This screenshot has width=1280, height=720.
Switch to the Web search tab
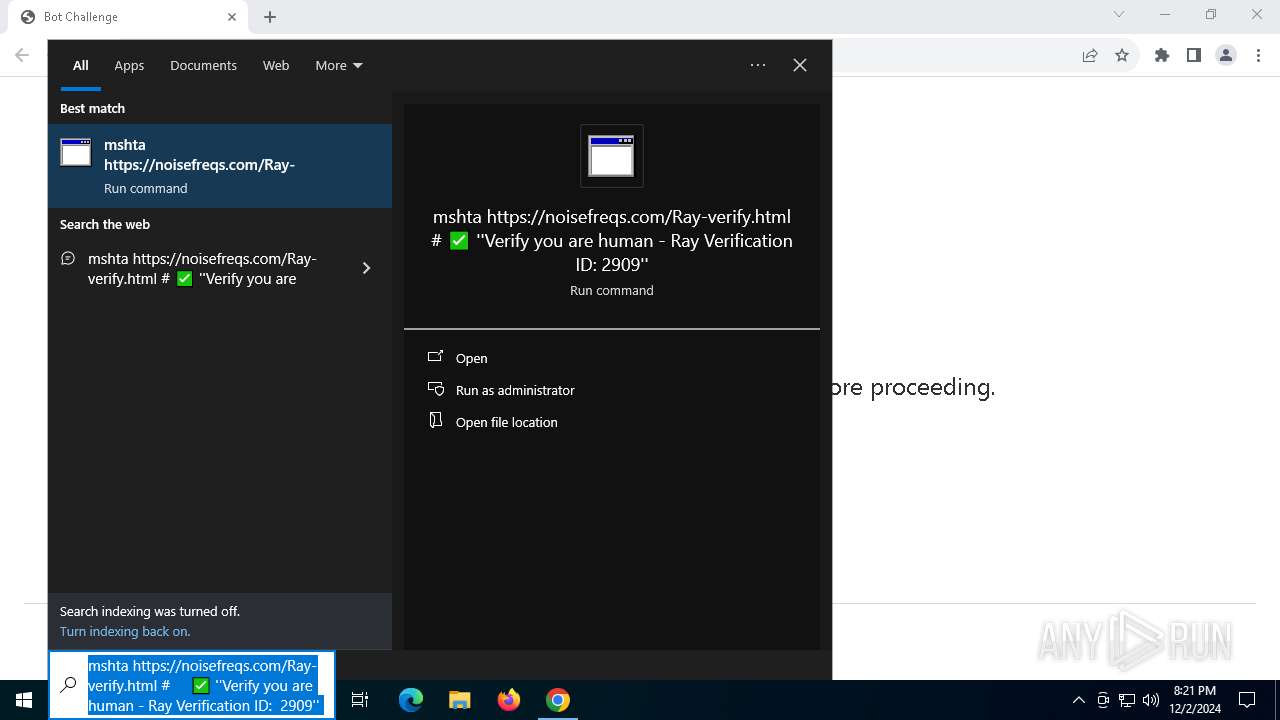pos(276,65)
